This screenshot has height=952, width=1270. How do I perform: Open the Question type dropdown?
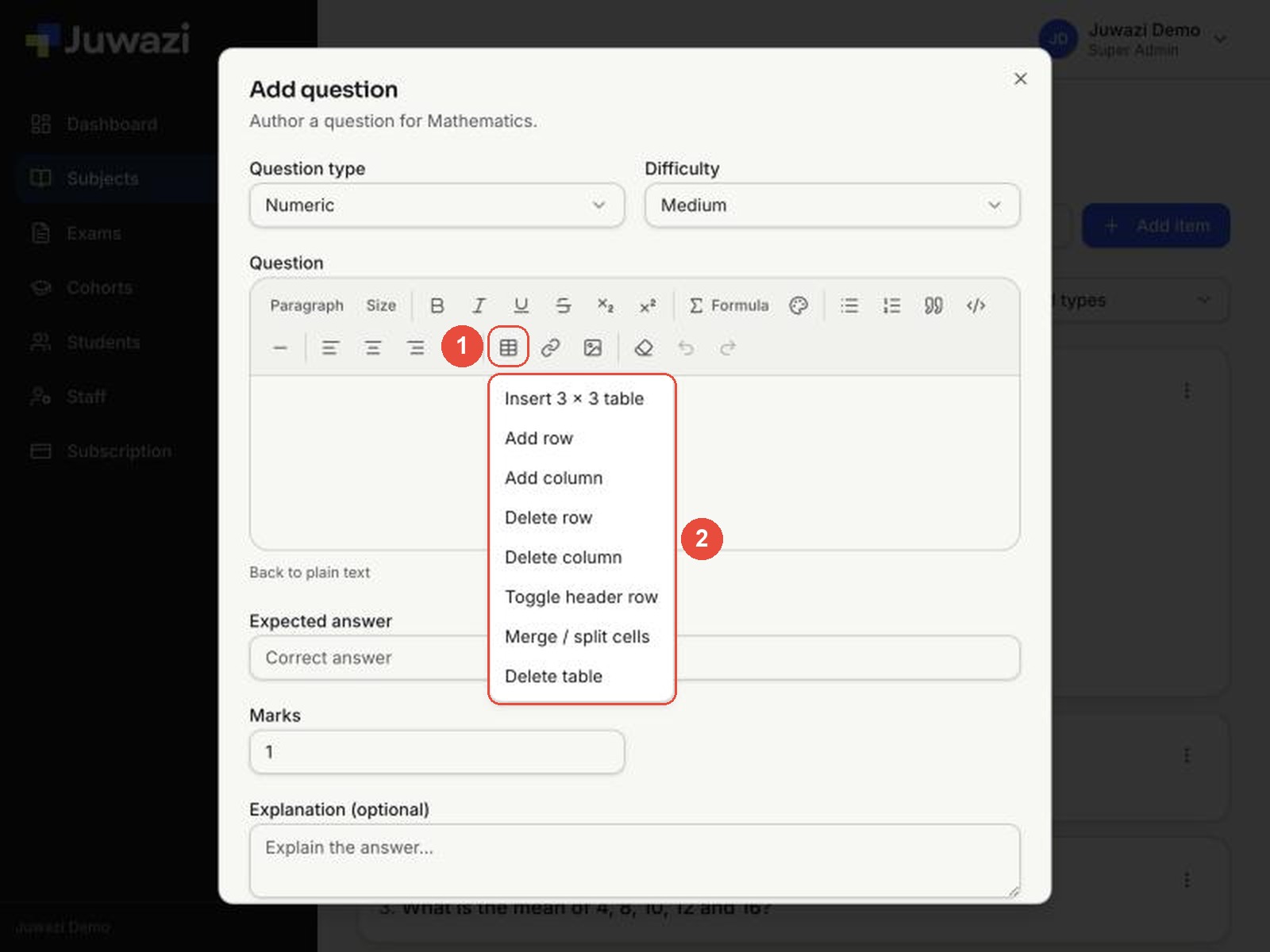(437, 205)
